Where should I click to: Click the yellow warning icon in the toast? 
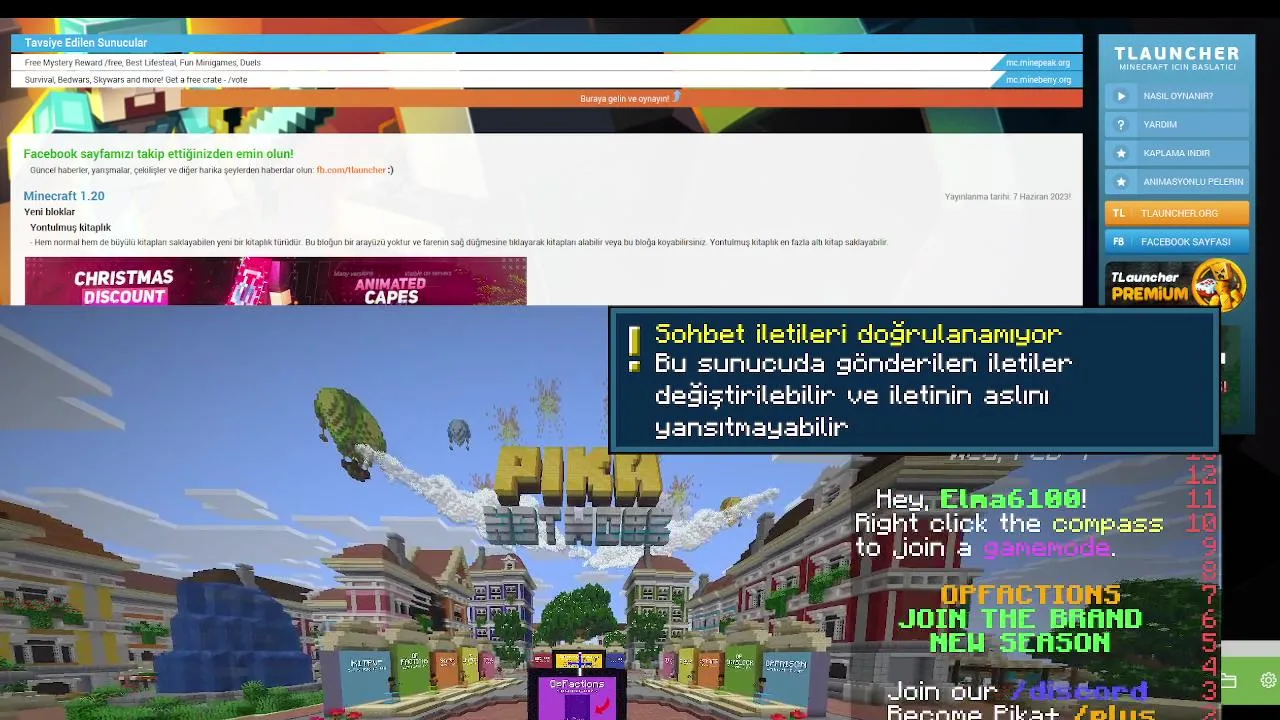pyautogui.click(x=634, y=348)
